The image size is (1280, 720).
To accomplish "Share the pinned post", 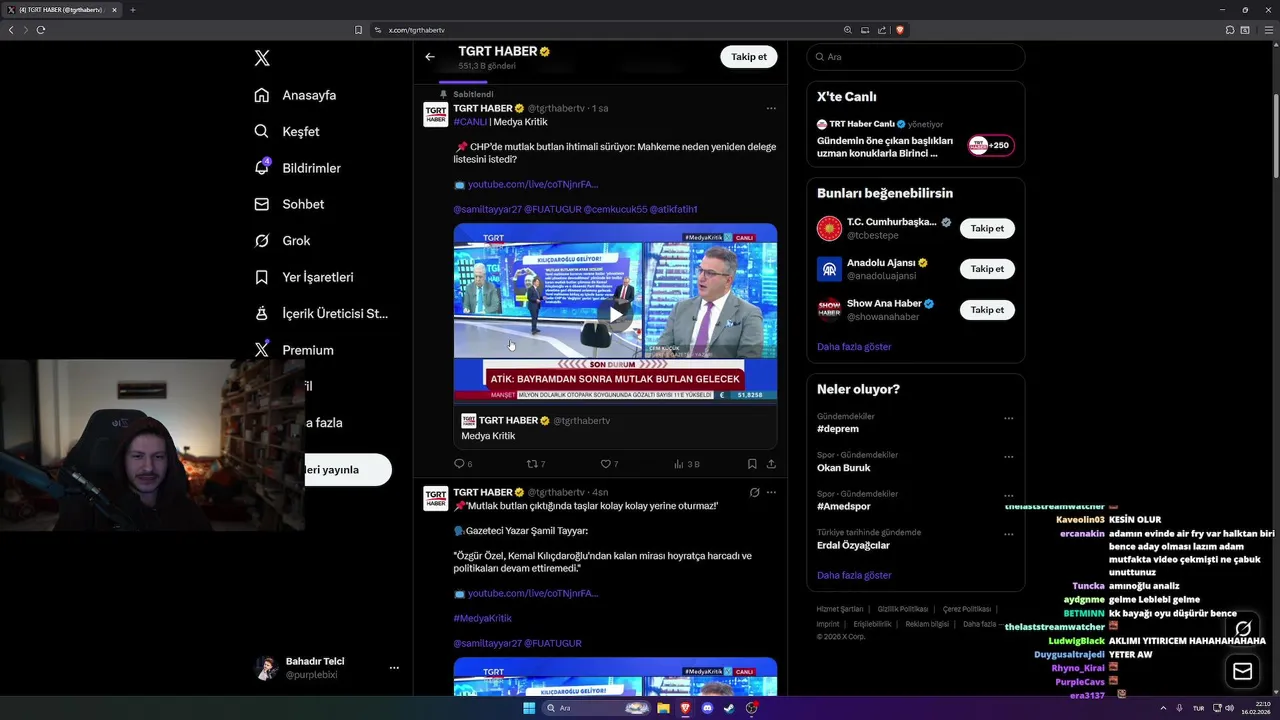I will 771,464.
